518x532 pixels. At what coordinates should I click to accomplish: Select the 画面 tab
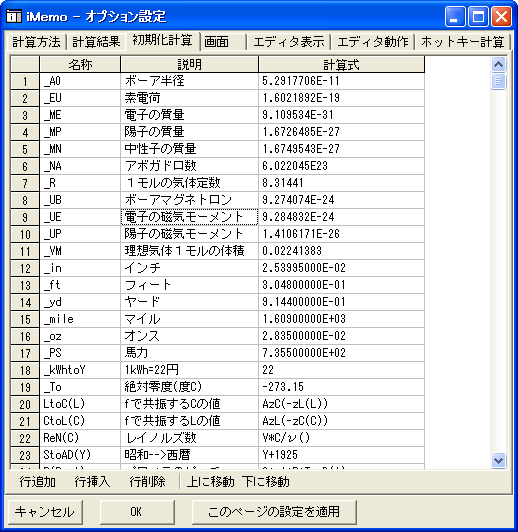pos(224,42)
